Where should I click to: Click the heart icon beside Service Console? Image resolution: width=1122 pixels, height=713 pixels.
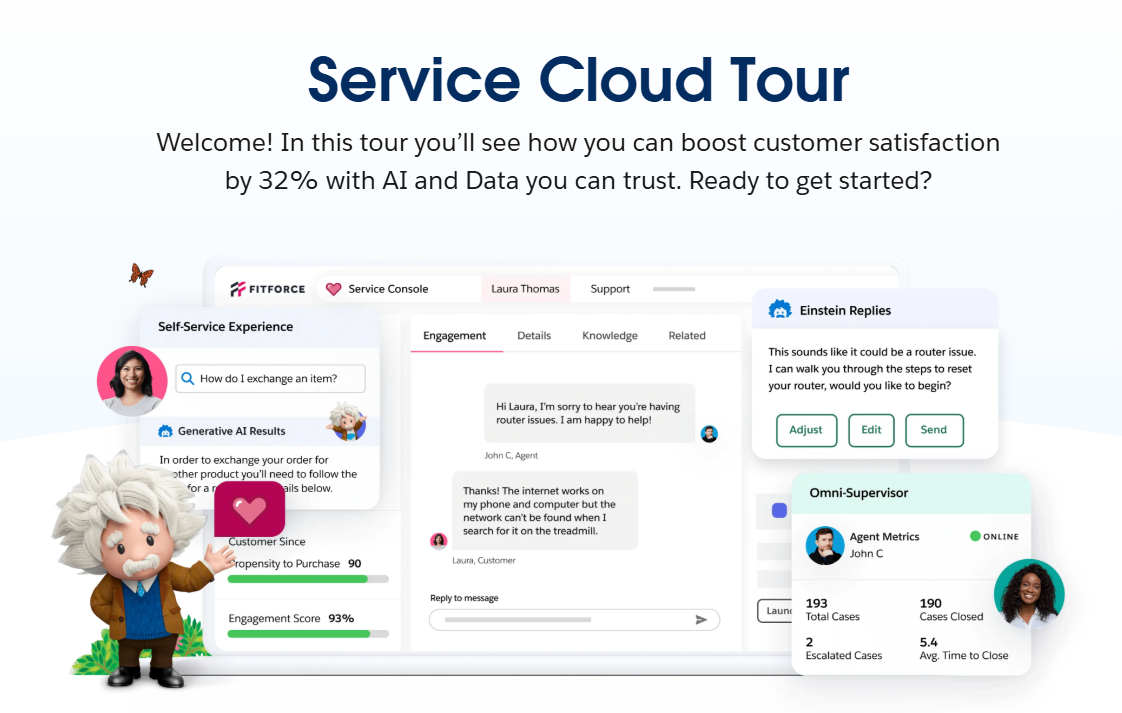pos(334,289)
